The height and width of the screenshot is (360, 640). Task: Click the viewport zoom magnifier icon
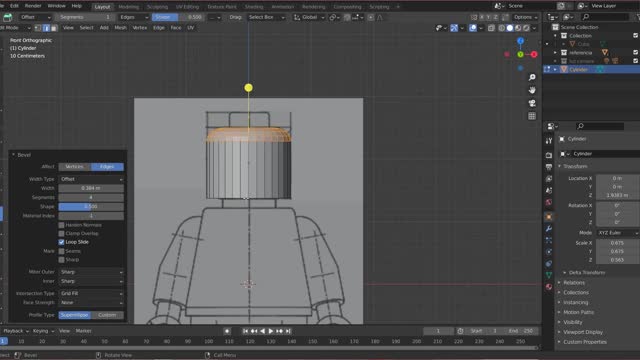click(532, 77)
